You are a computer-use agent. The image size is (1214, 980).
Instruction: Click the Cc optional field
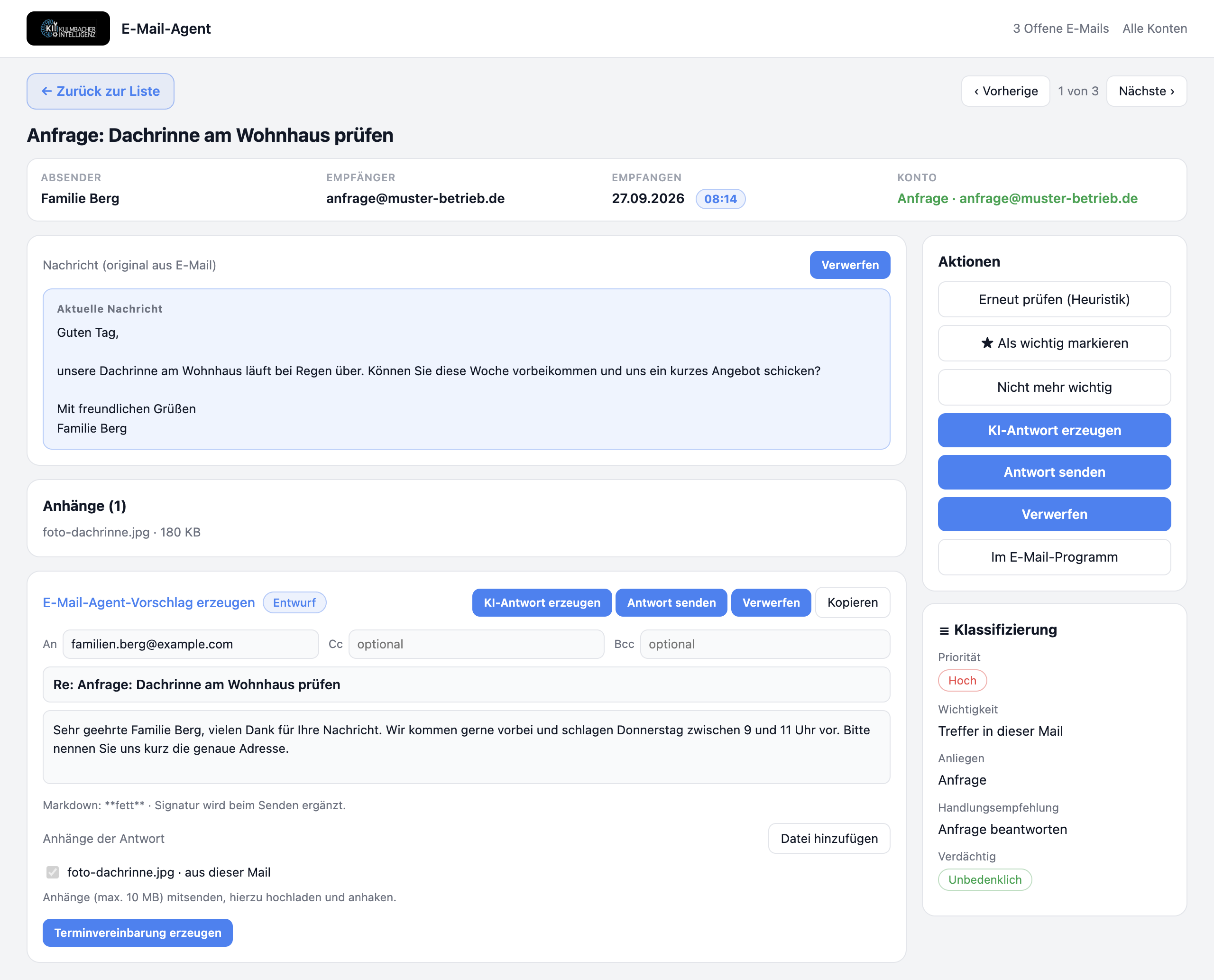pyautogui.click(x=476, y=644)
